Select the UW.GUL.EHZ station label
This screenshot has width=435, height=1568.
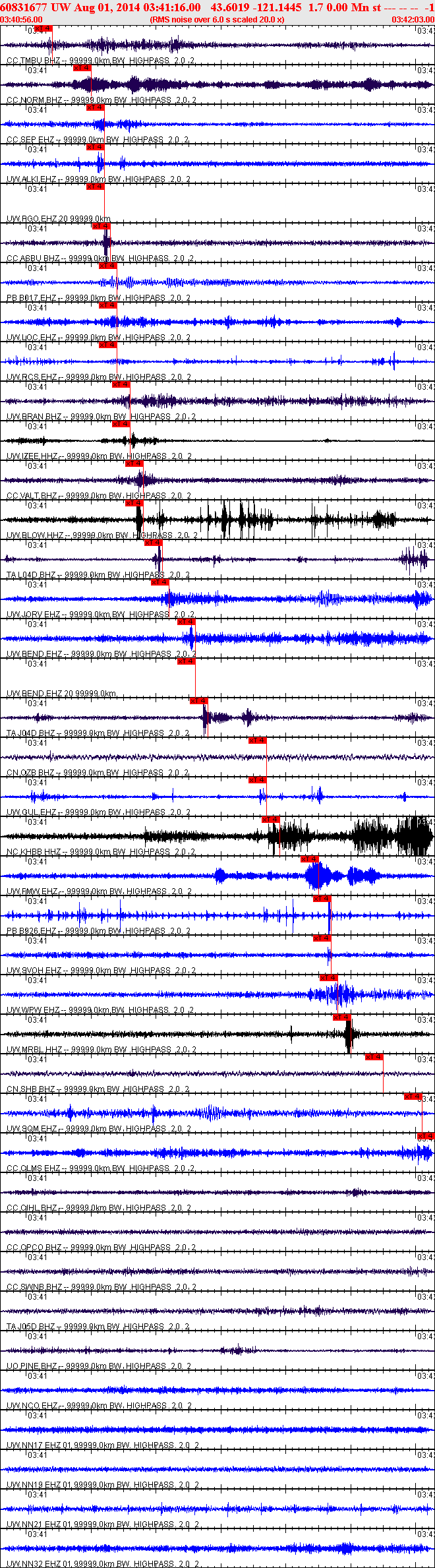pyautogui.click(x=99, y=812)
